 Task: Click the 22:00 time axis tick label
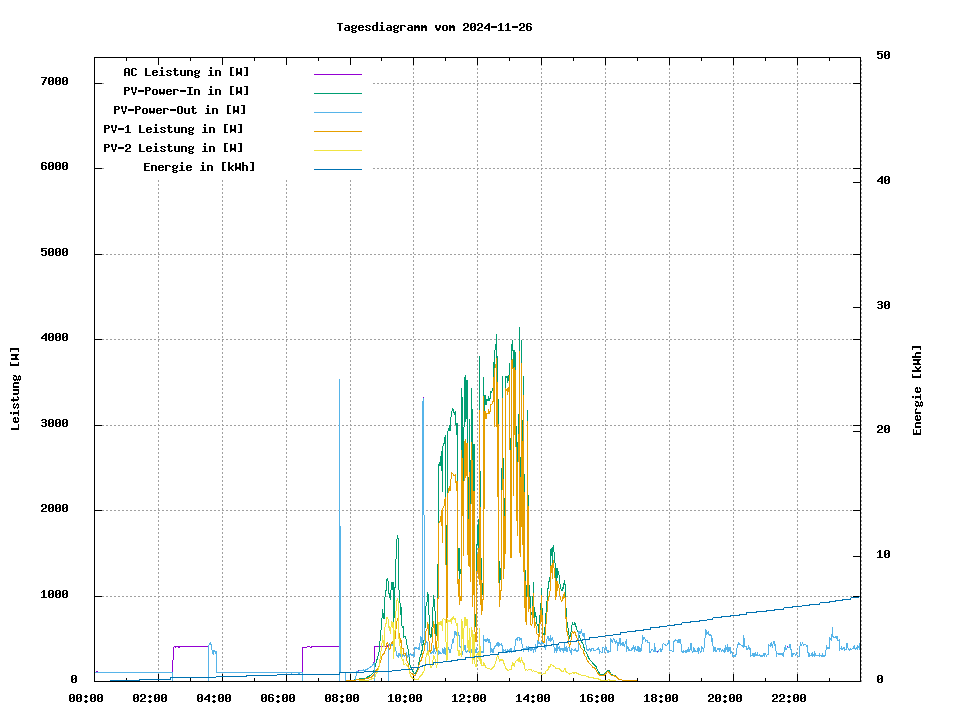point(789,698)
